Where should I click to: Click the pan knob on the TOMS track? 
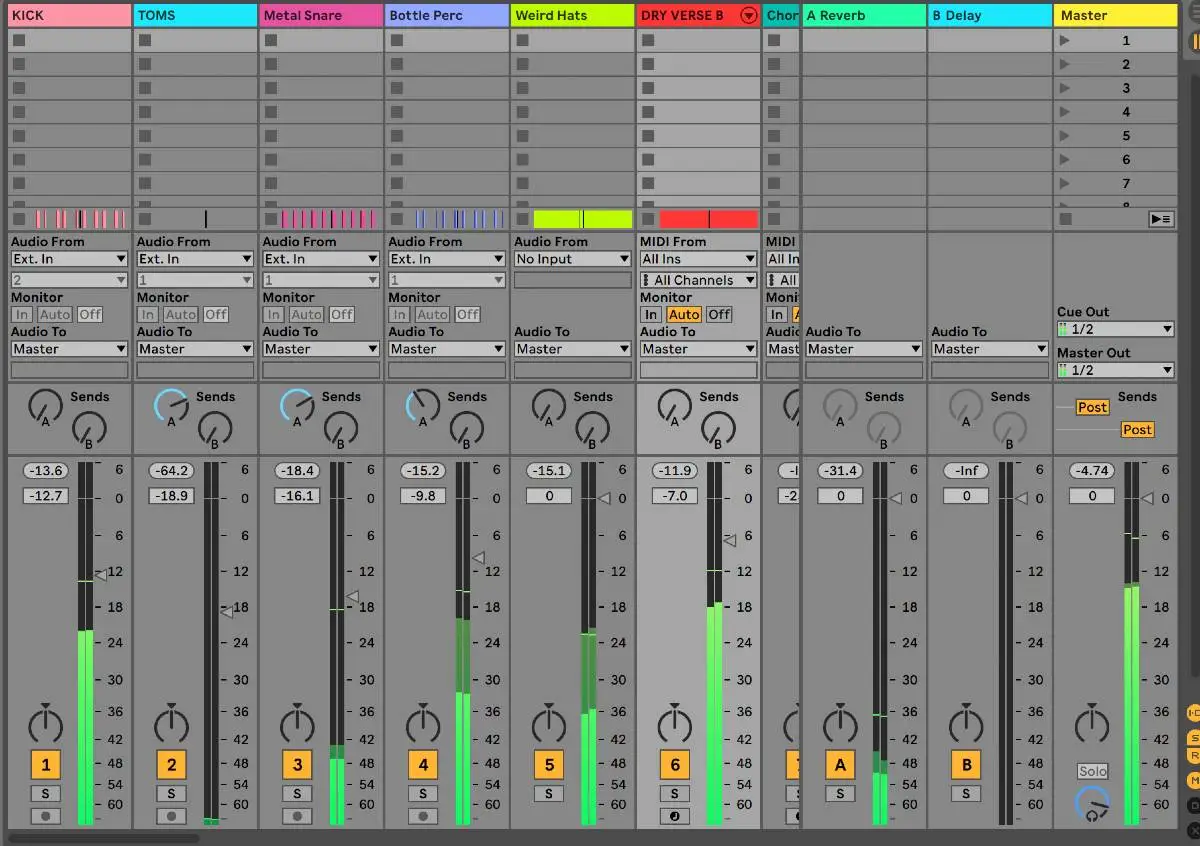171,723
